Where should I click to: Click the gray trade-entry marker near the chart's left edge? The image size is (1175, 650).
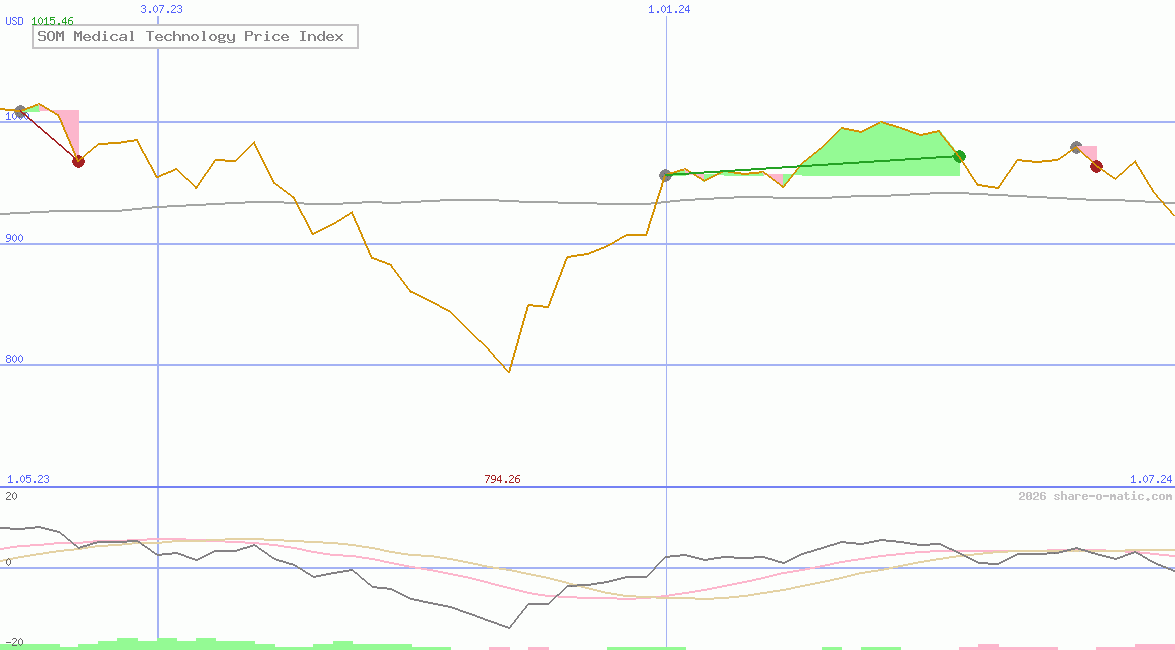click(x=19, y=111)
